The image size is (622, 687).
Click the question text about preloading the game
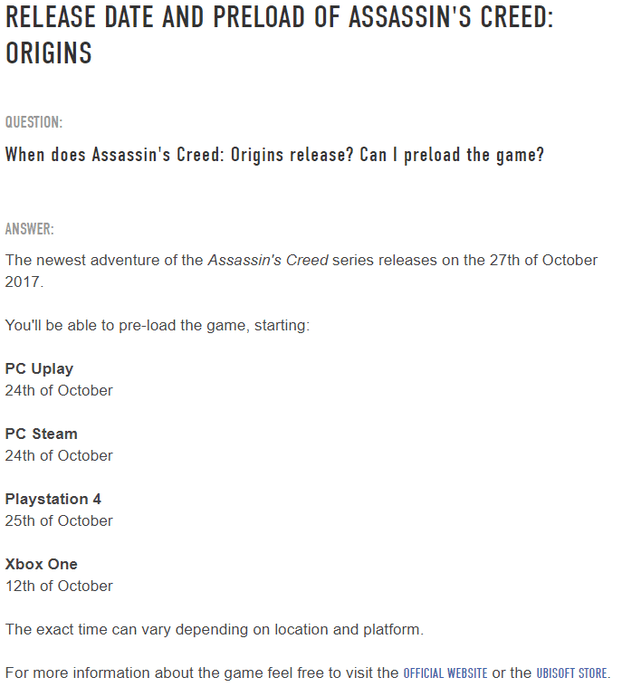pyautogui.click(x=275, y=155)
